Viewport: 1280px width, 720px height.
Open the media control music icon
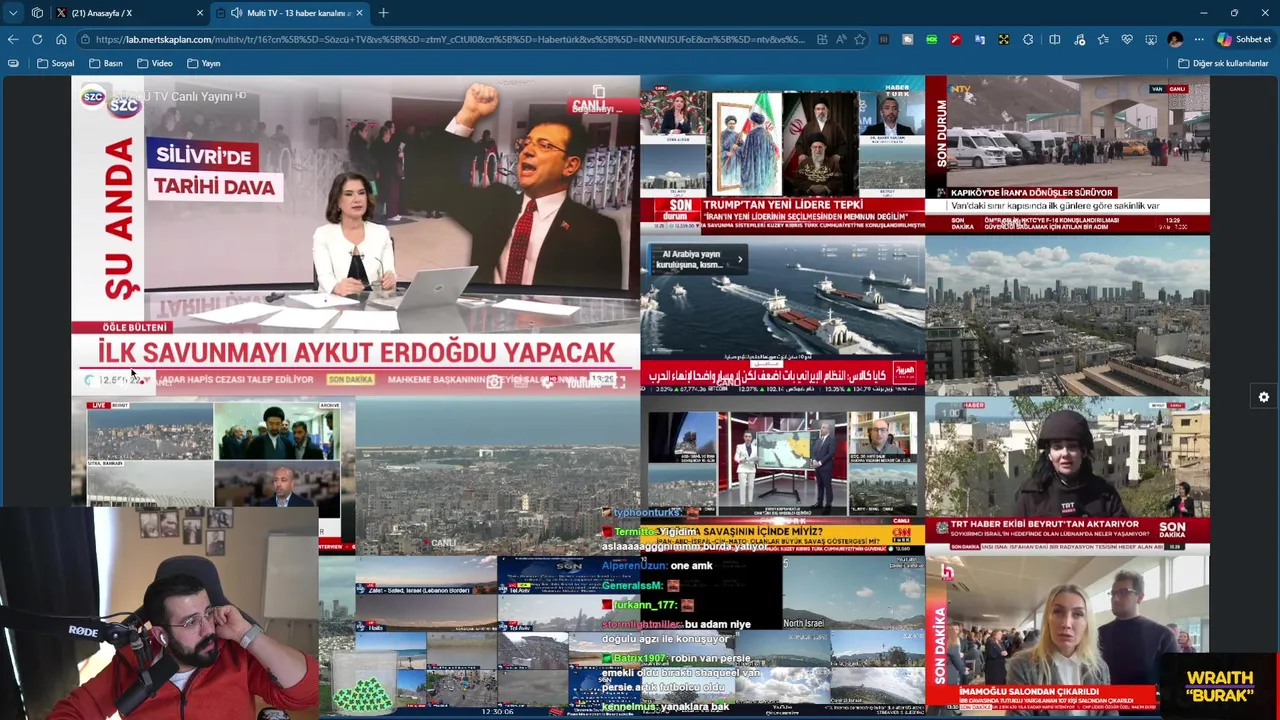[1078, 39]
